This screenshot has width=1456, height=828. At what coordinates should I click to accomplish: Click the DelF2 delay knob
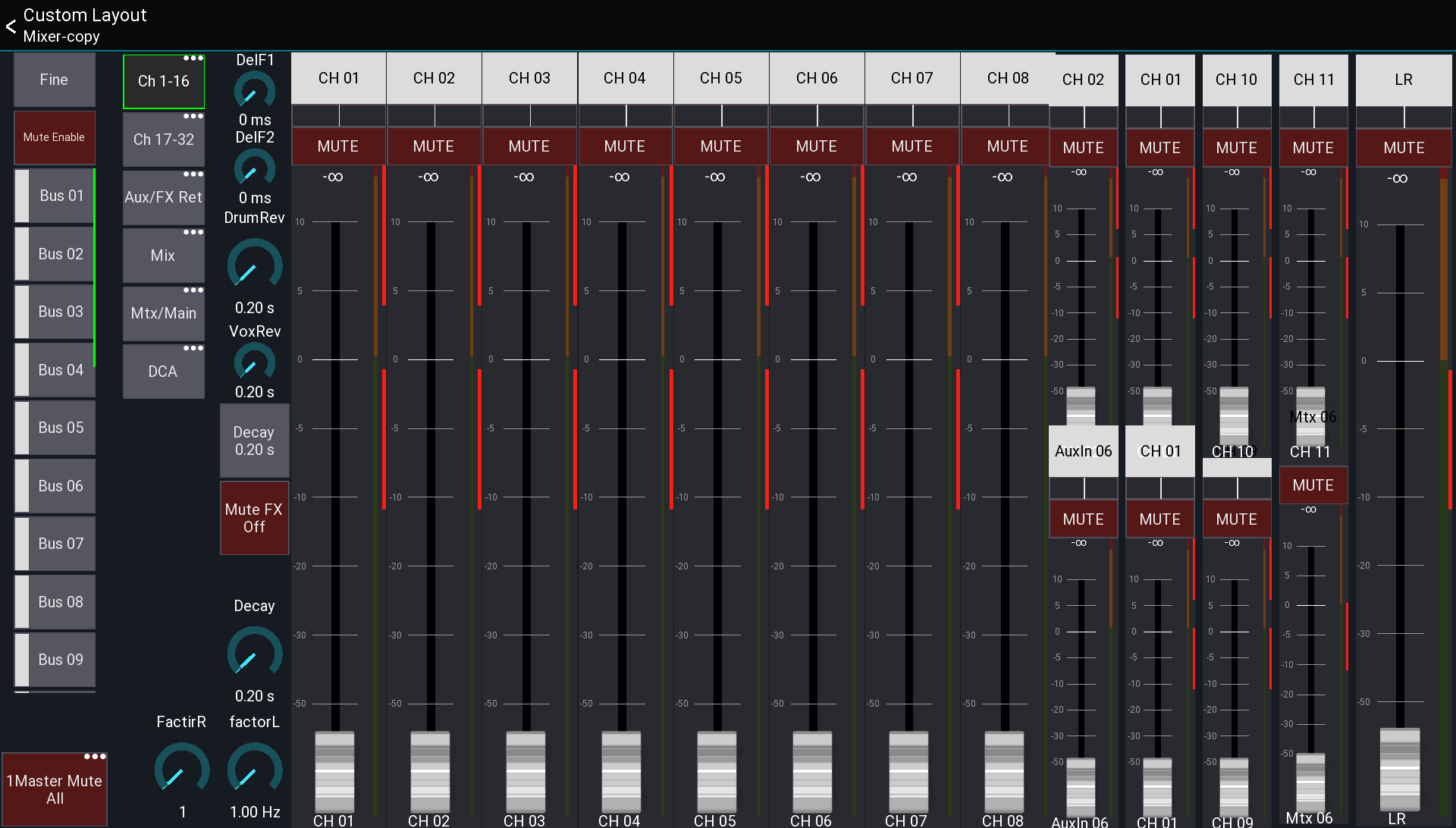click(x=255, y=168)
